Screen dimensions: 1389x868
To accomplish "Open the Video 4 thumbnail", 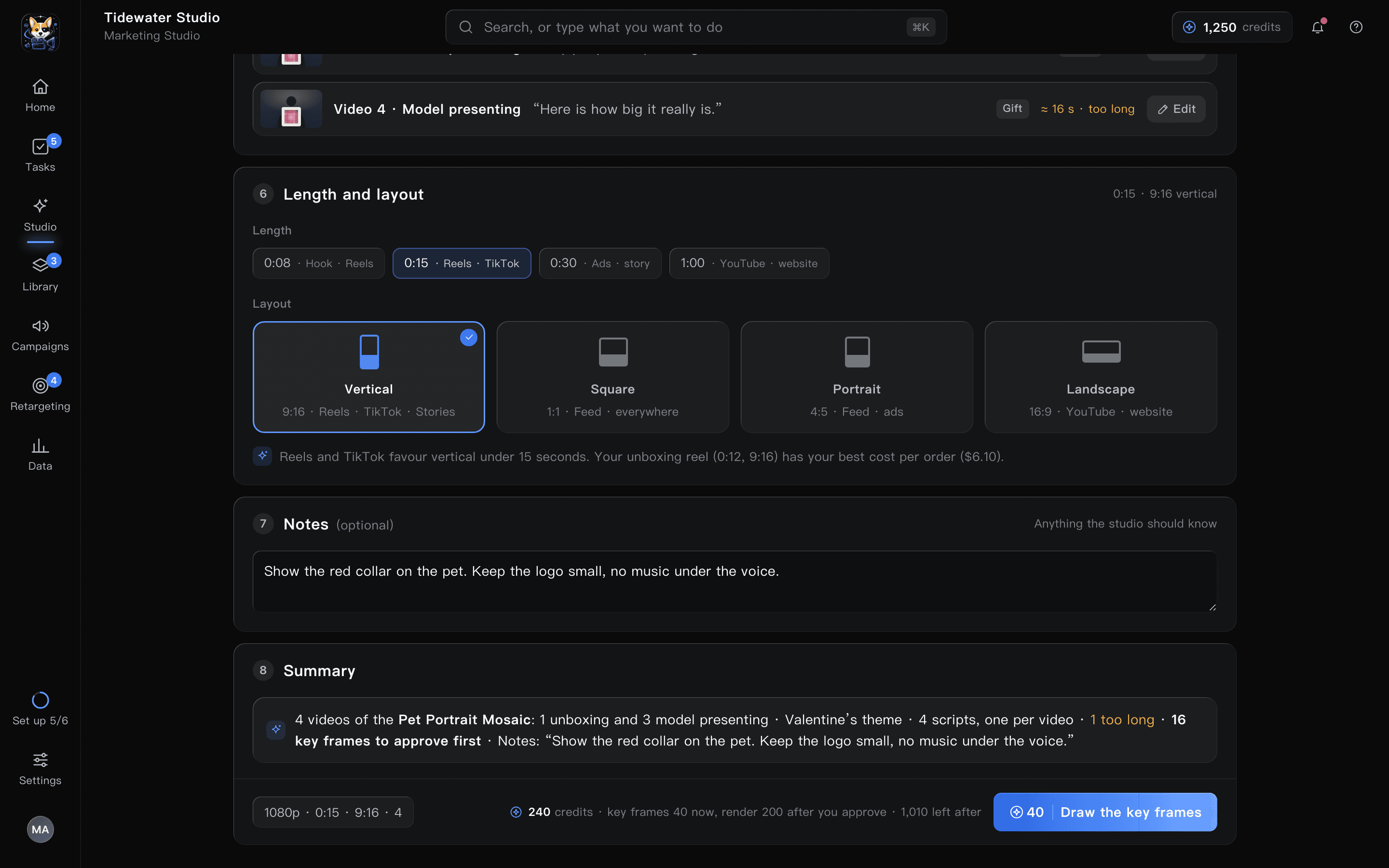I will [x=291, y=109].
